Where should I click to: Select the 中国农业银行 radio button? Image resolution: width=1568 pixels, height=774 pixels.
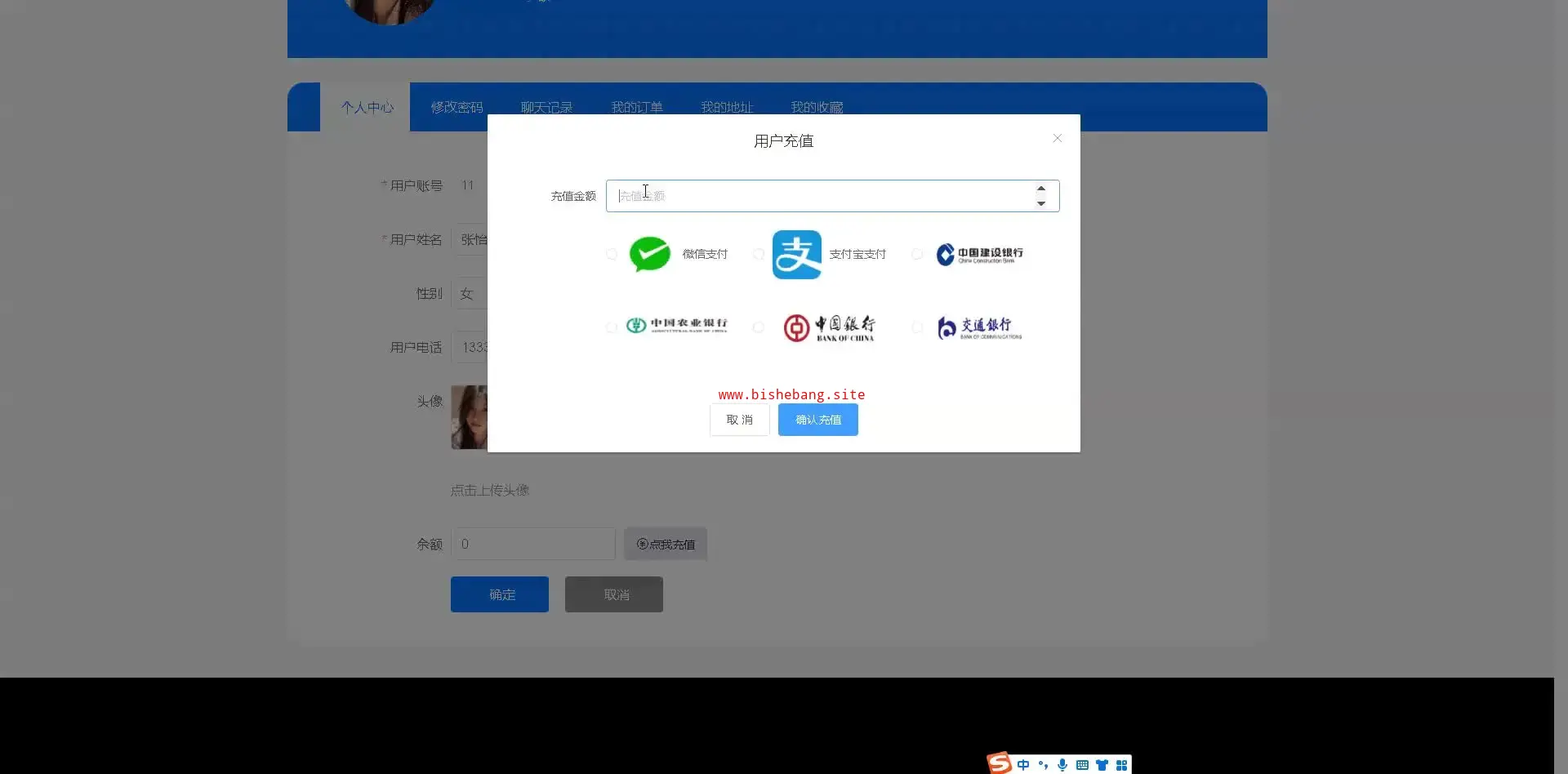click(612, 327)
